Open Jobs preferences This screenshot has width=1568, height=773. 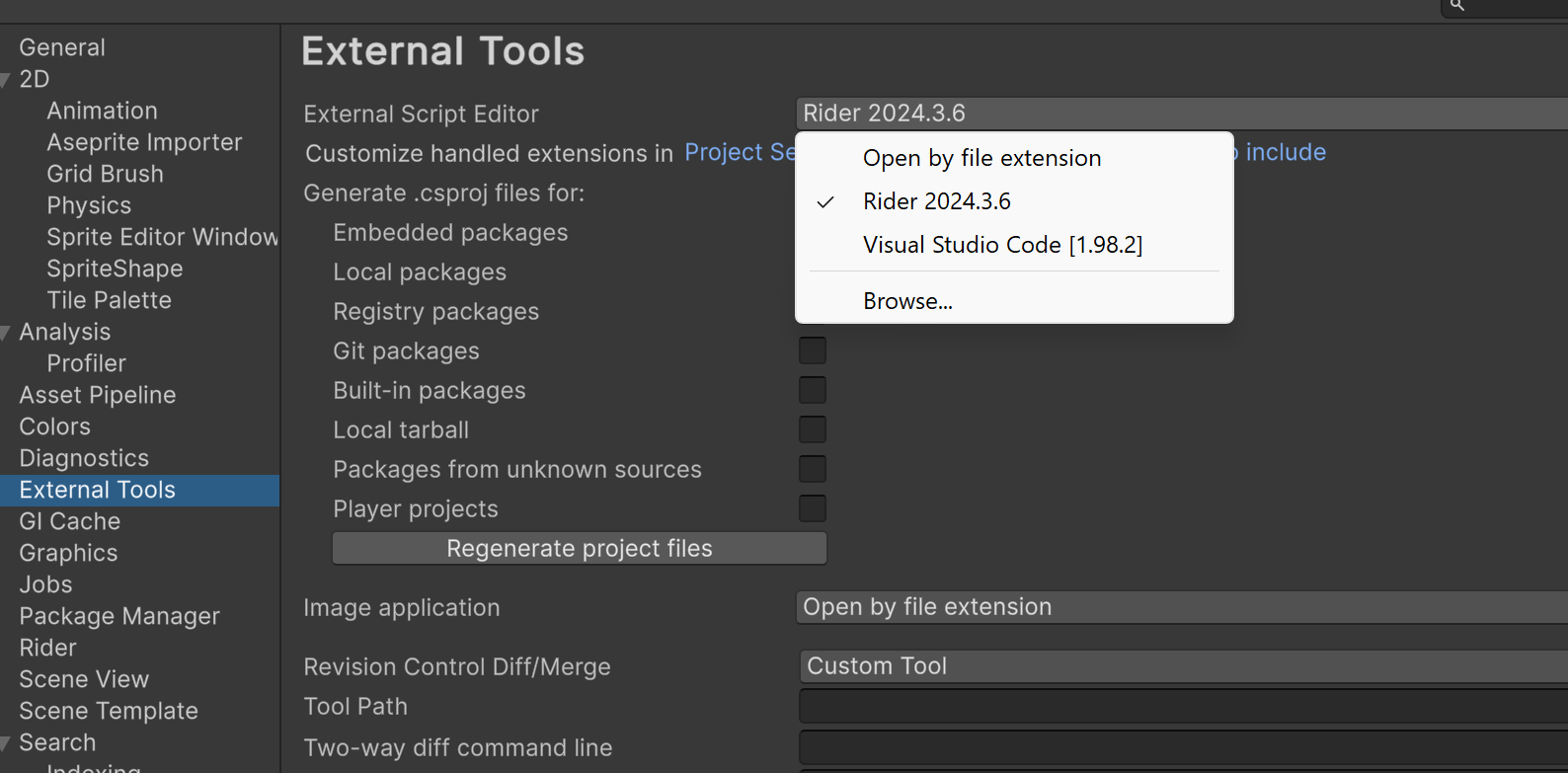pos(45,584)
